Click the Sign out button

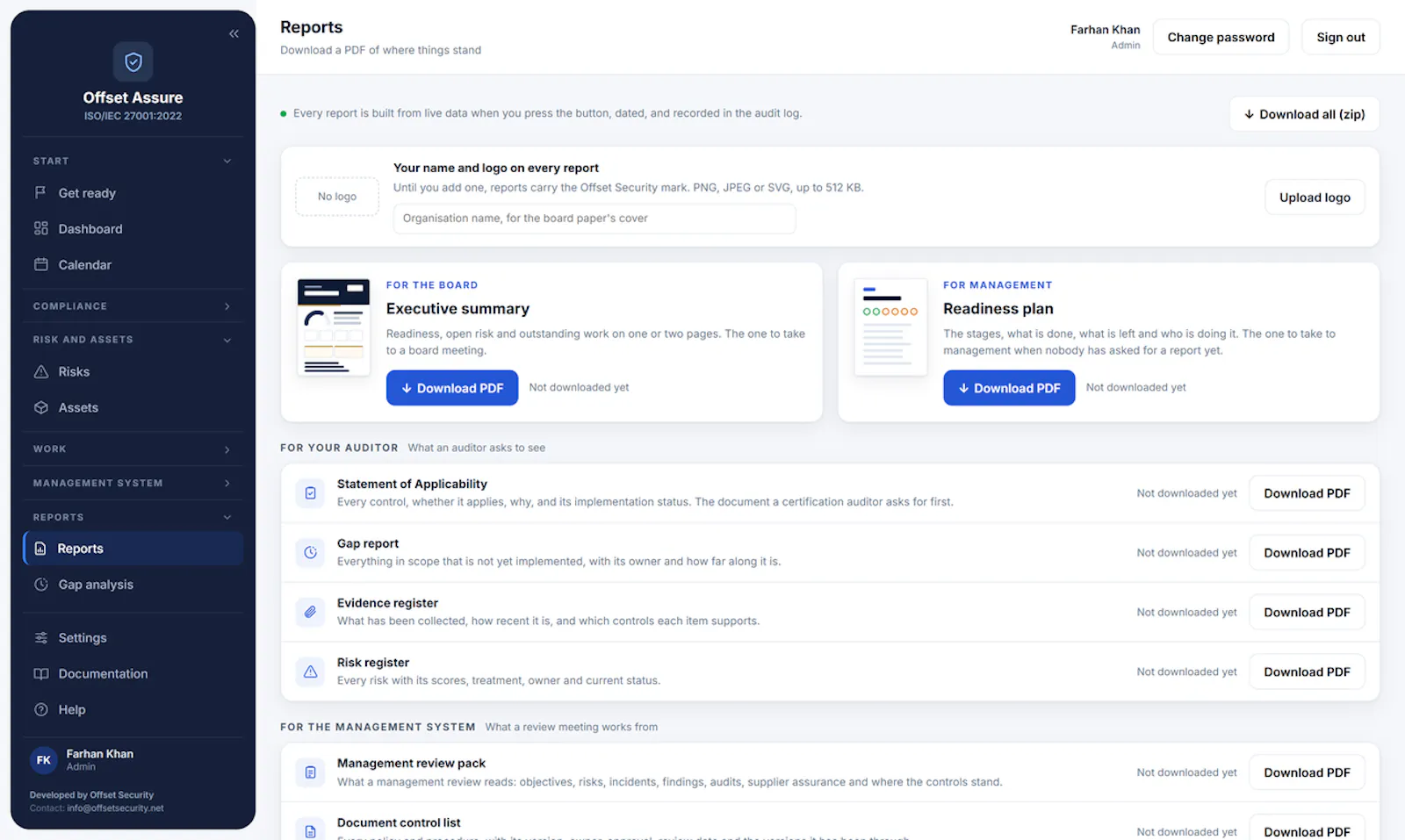point(1341,37)
